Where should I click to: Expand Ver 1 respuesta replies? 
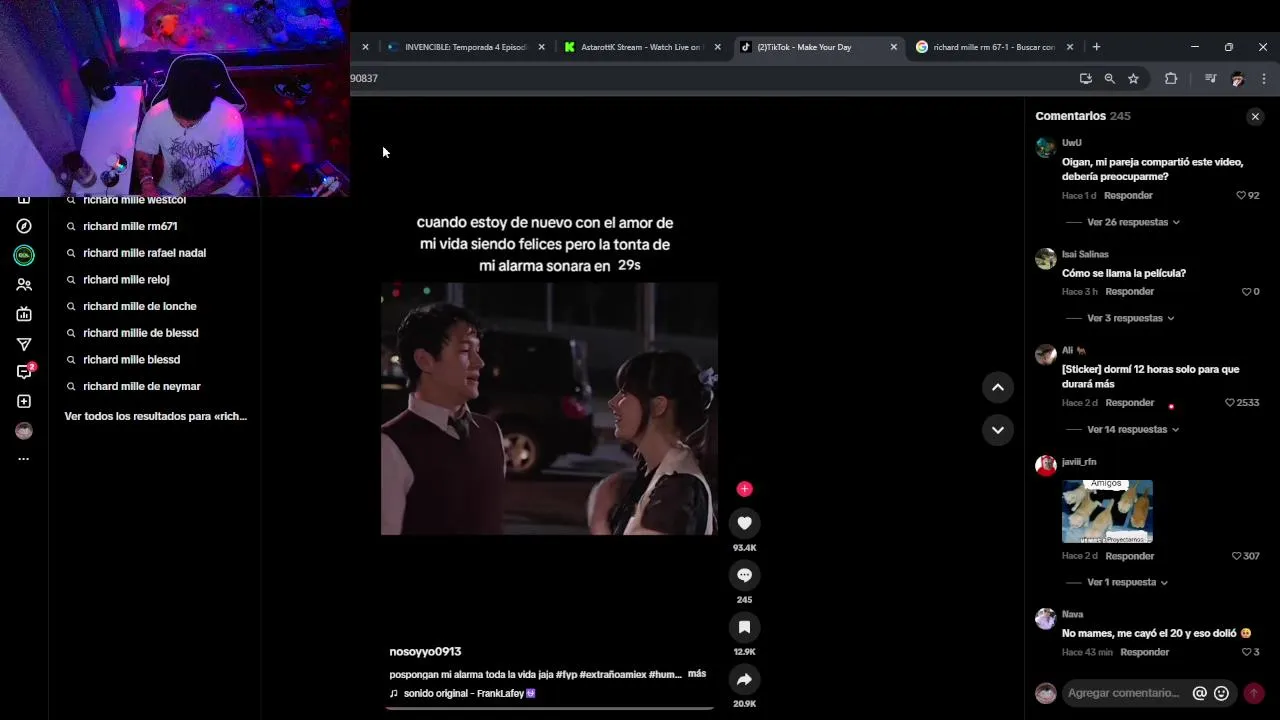pos(1127,582)
